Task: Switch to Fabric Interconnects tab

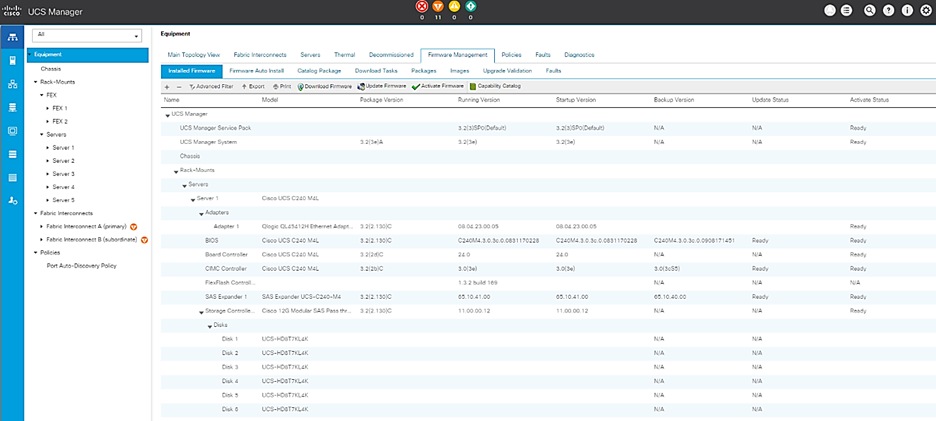Action: pyautogui.click(x=260, y=55)
